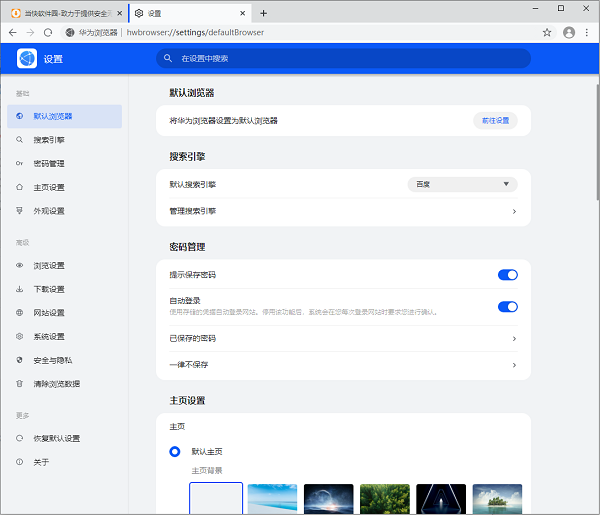Disable the 自动登录 switch
This screenshot has height=515, width=600.
pos(507,307)
